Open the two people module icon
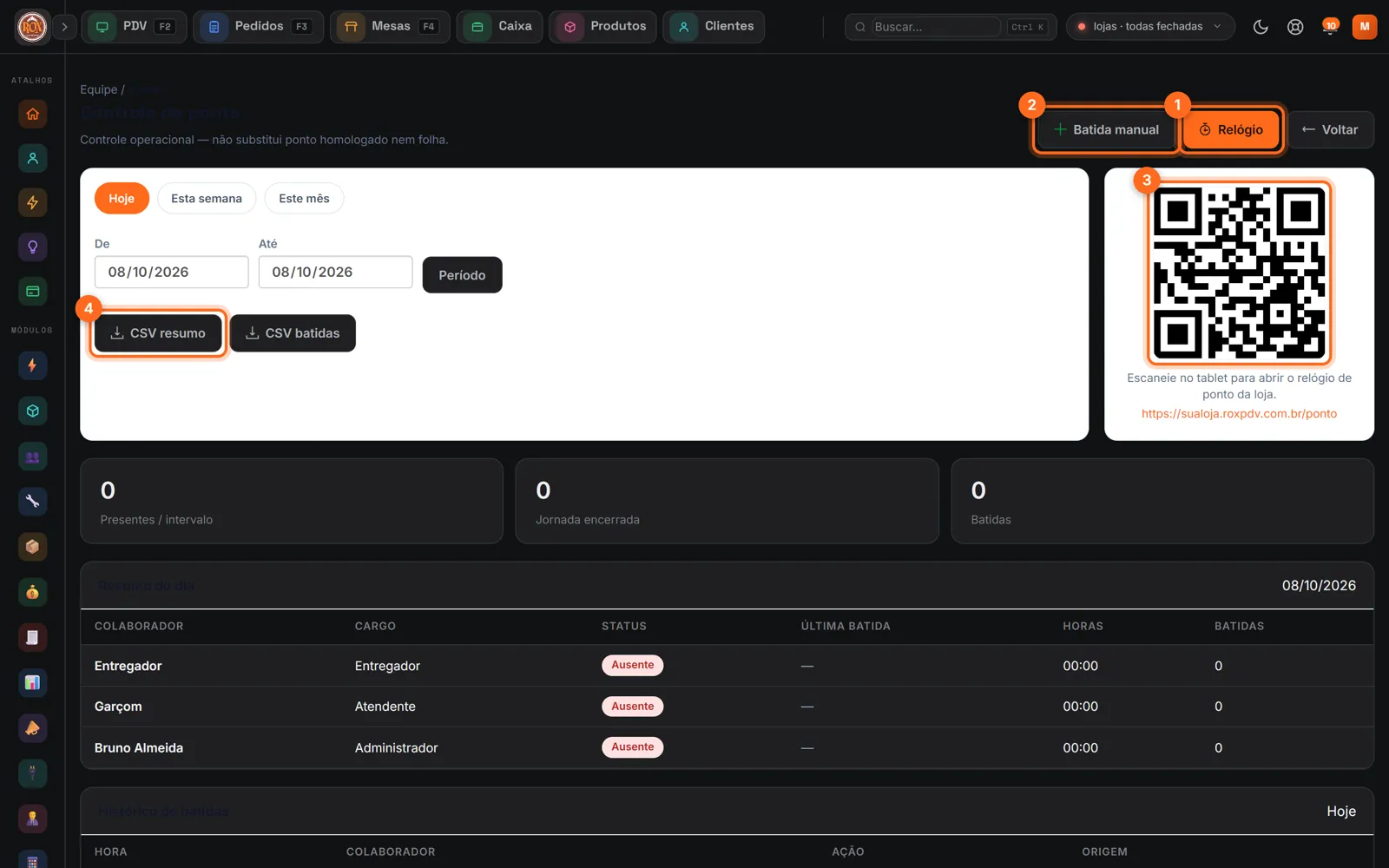The width and height of the screenshot is (1389, 868). click(x=32, y=456)
